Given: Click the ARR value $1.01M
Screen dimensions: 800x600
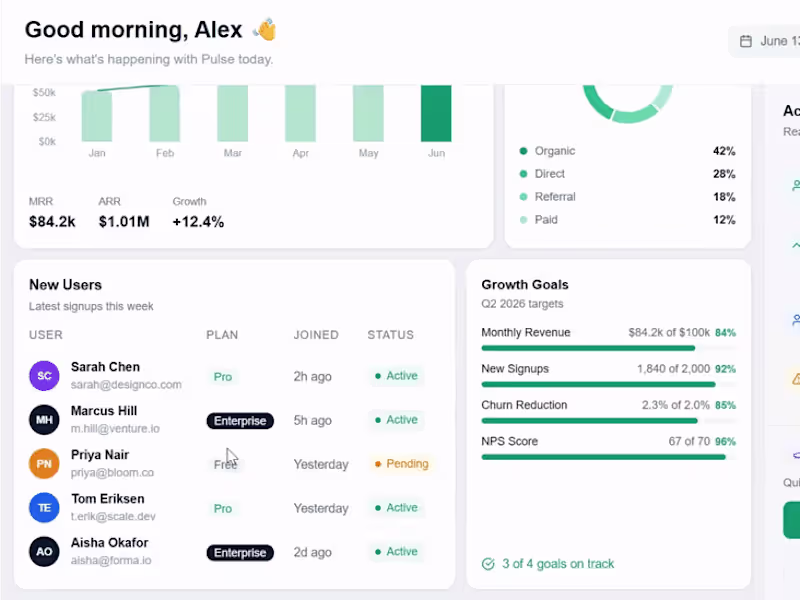Looking at the screenshot, I should pos(124,222).
